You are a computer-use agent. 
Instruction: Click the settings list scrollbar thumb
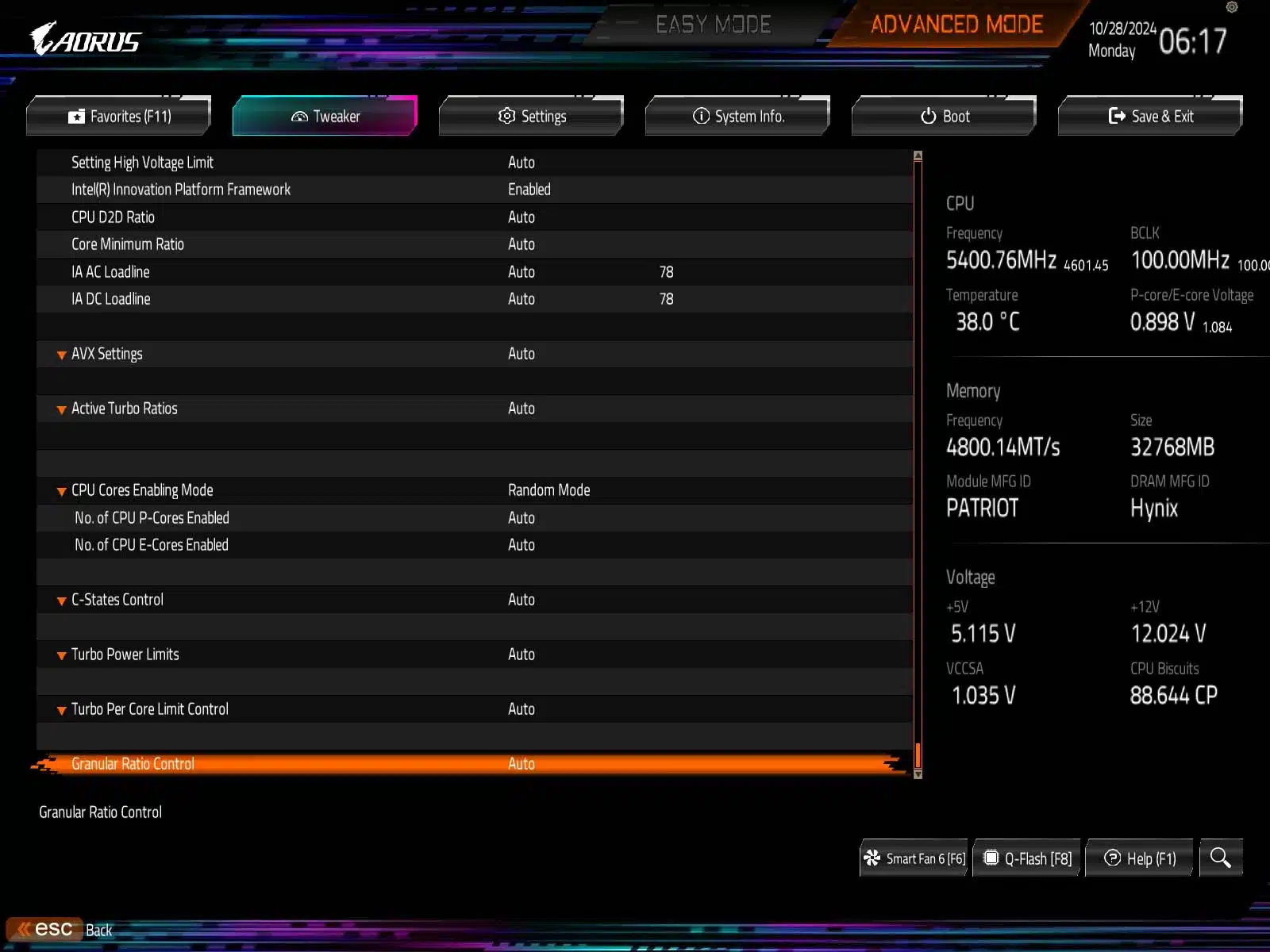click(918, 755)
